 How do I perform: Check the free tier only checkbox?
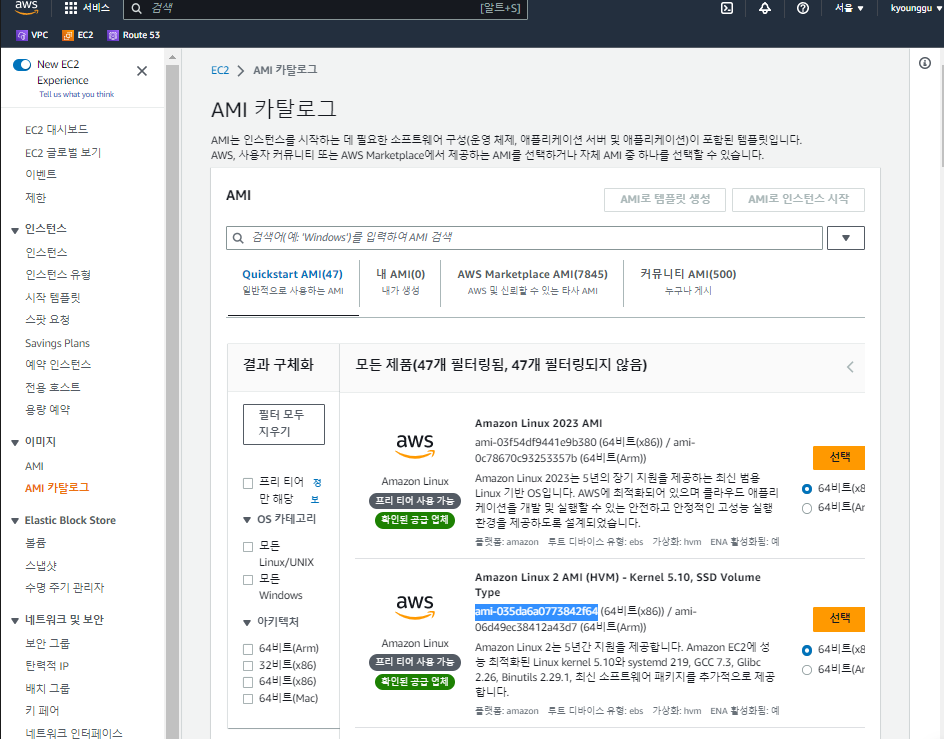pyautogui.click(x=247, y=483)
